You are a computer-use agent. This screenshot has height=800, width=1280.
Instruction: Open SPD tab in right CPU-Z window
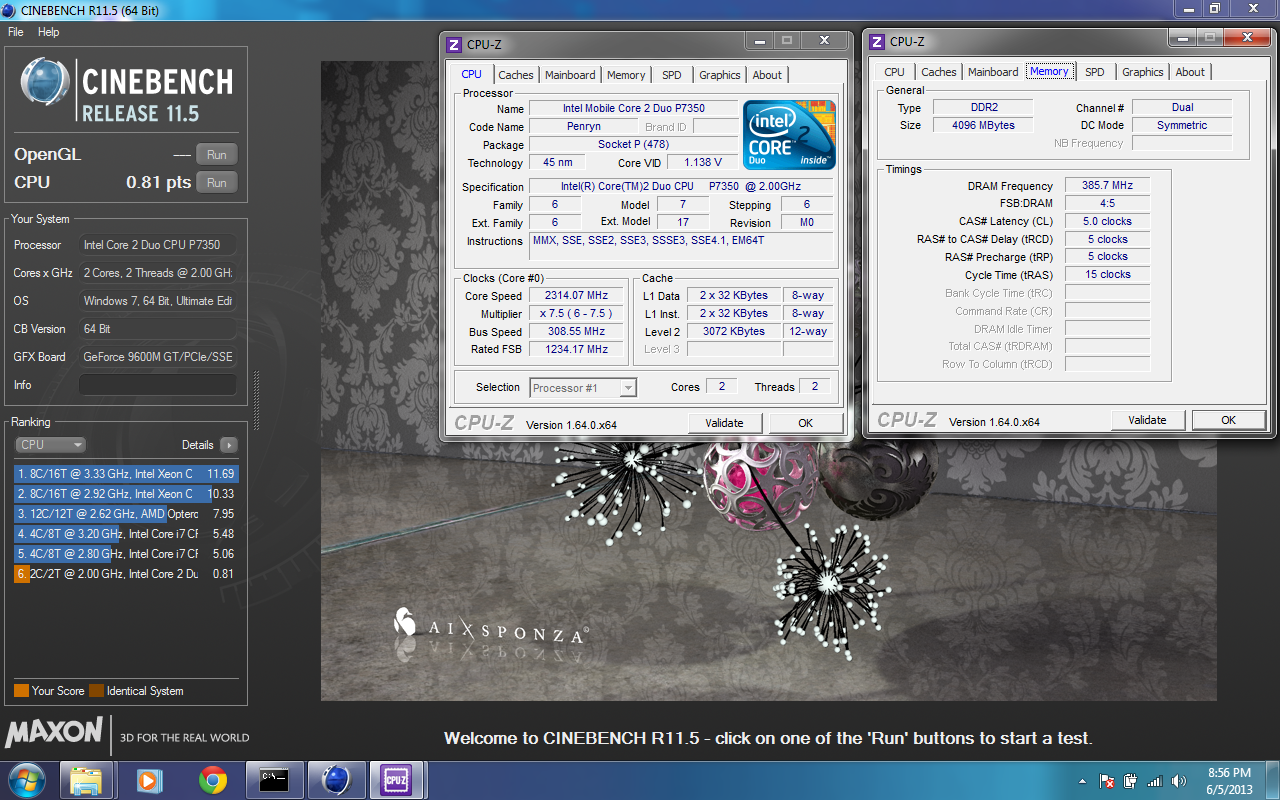[x=1095, y=72]
